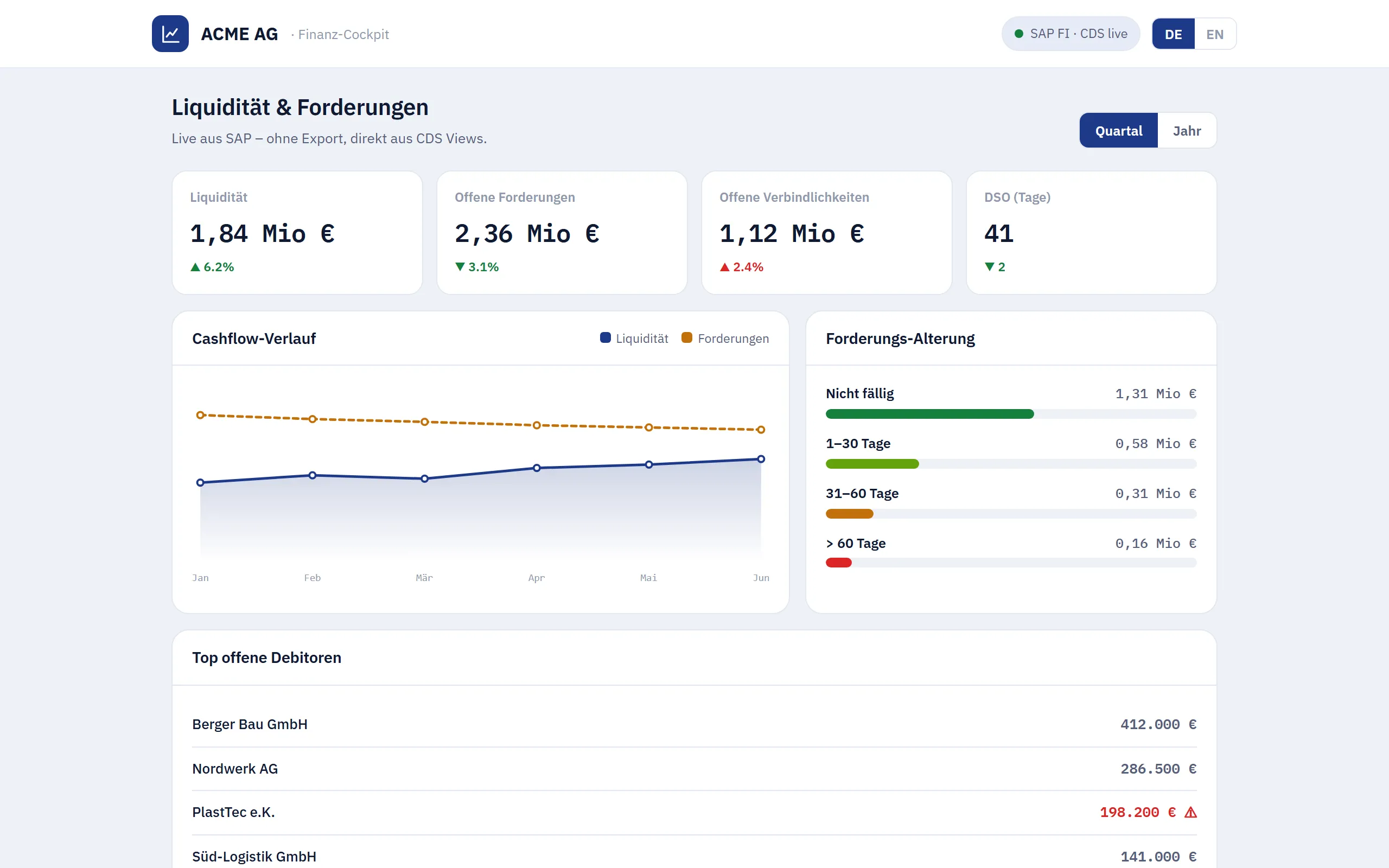1389x868 pixels.
Task: Click the 3.1% change value
Action: 483,267
